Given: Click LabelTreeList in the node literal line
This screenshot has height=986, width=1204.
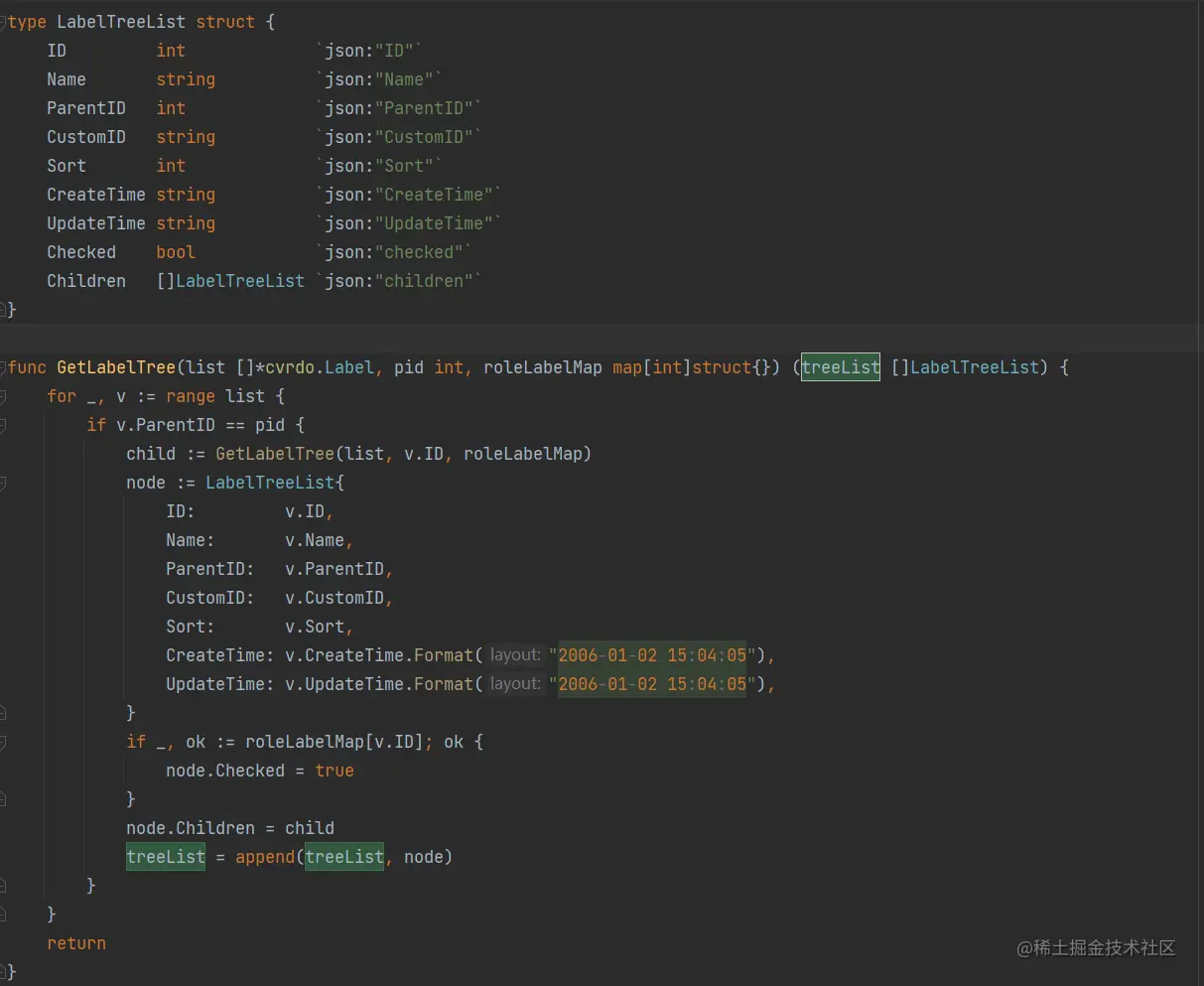Looking at the screenshot, I should pyautogui.click(x=270, y=483).
